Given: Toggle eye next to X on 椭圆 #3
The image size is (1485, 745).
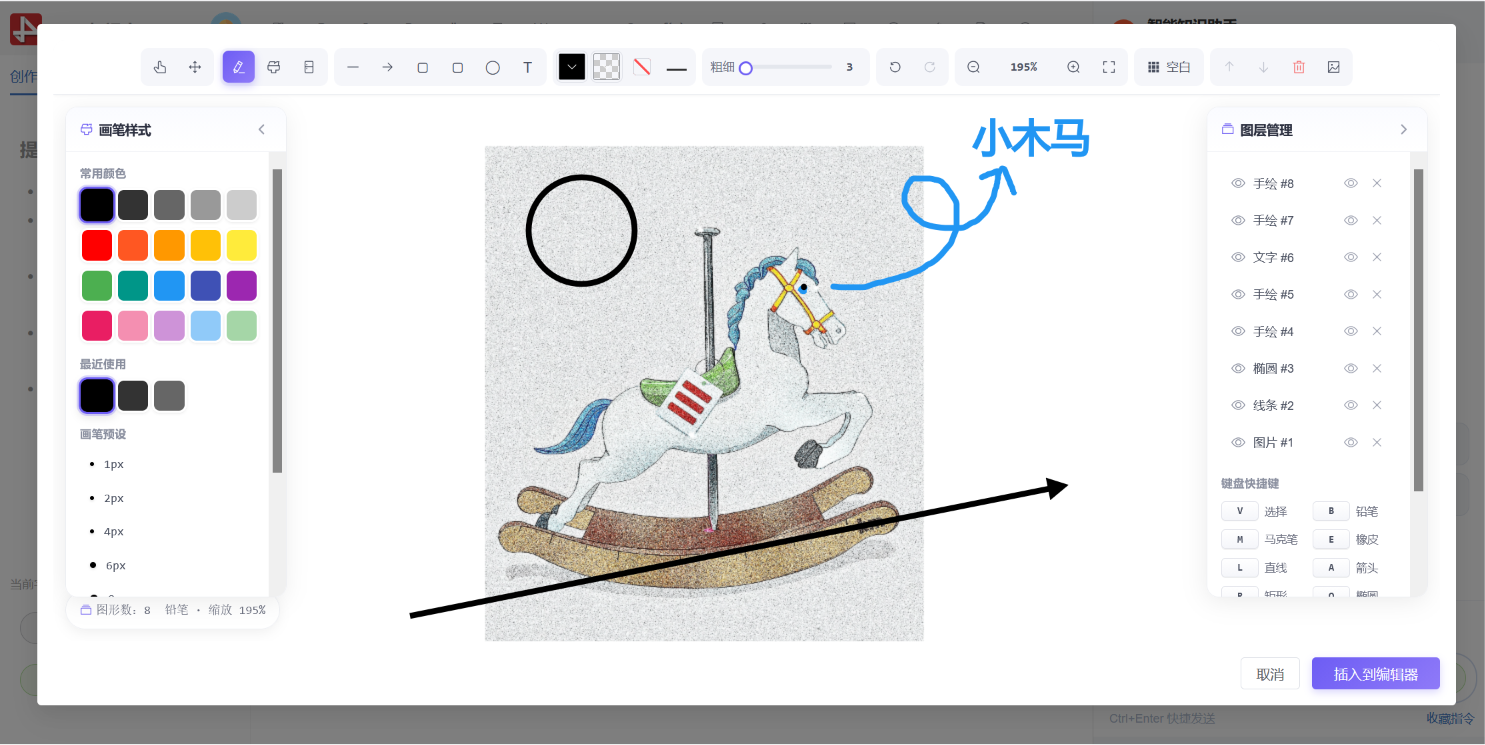Looking at the screenshot, I should 1351,368.
